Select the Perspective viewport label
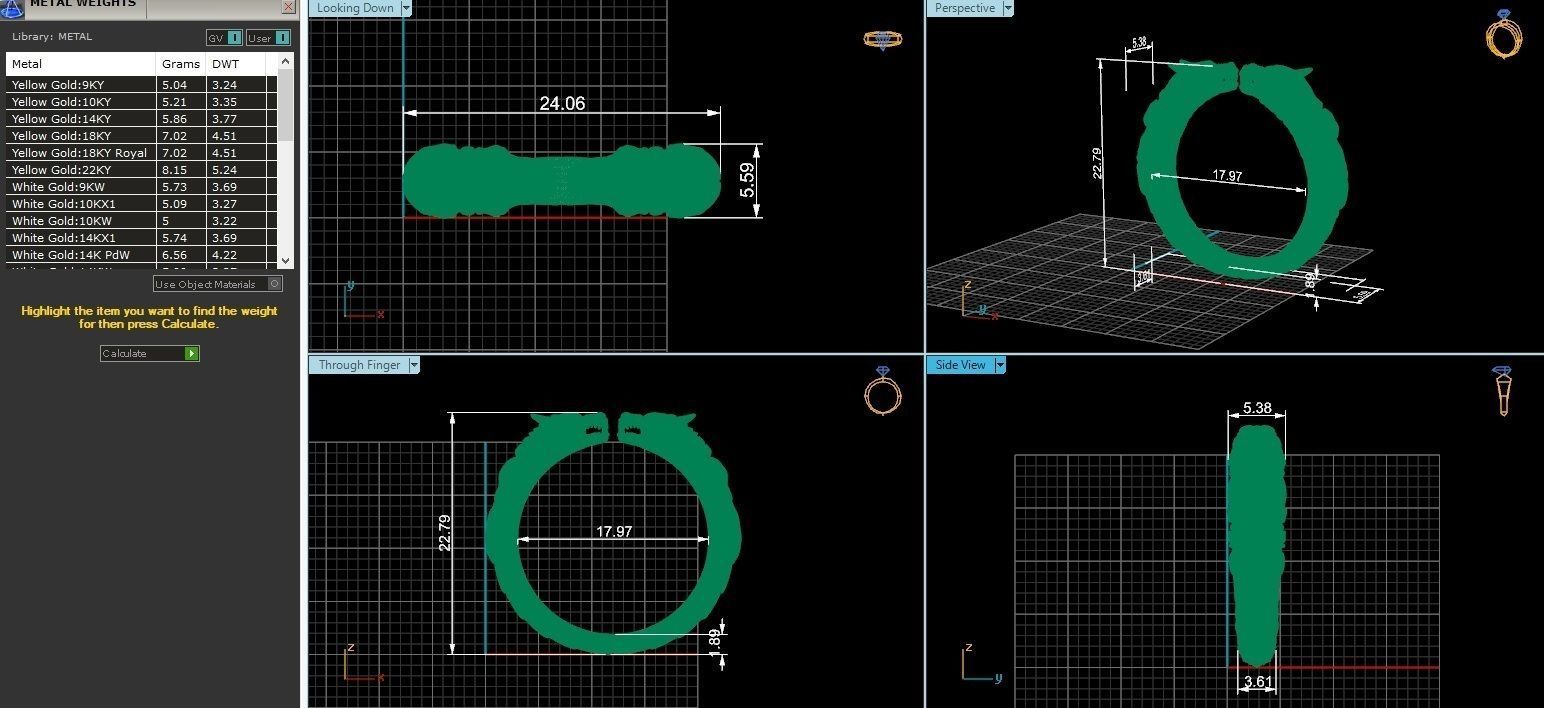The image size is (1544, 708). click(x=964, y=8)
